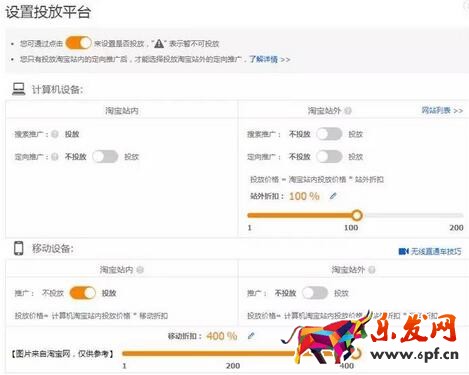The image size is (469, 375).
Task: Click the video camera icon by 无线直通车技巧
Action: tap(403, 251)
